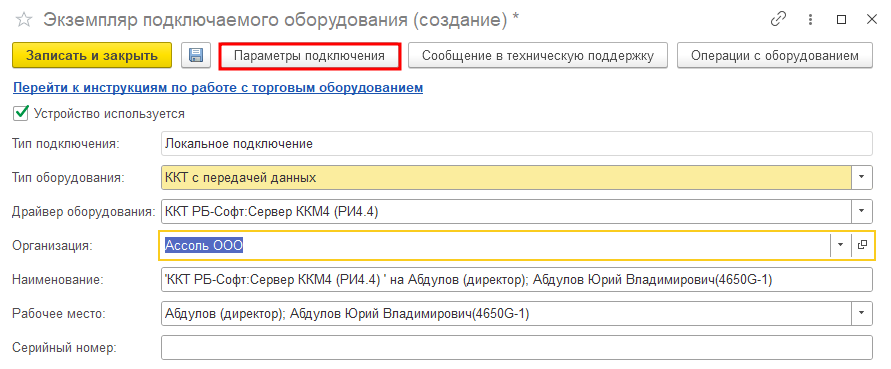Click 'Тип оборудования' field with ККТ value
The image size is (891, 369).
click(506, 177)
